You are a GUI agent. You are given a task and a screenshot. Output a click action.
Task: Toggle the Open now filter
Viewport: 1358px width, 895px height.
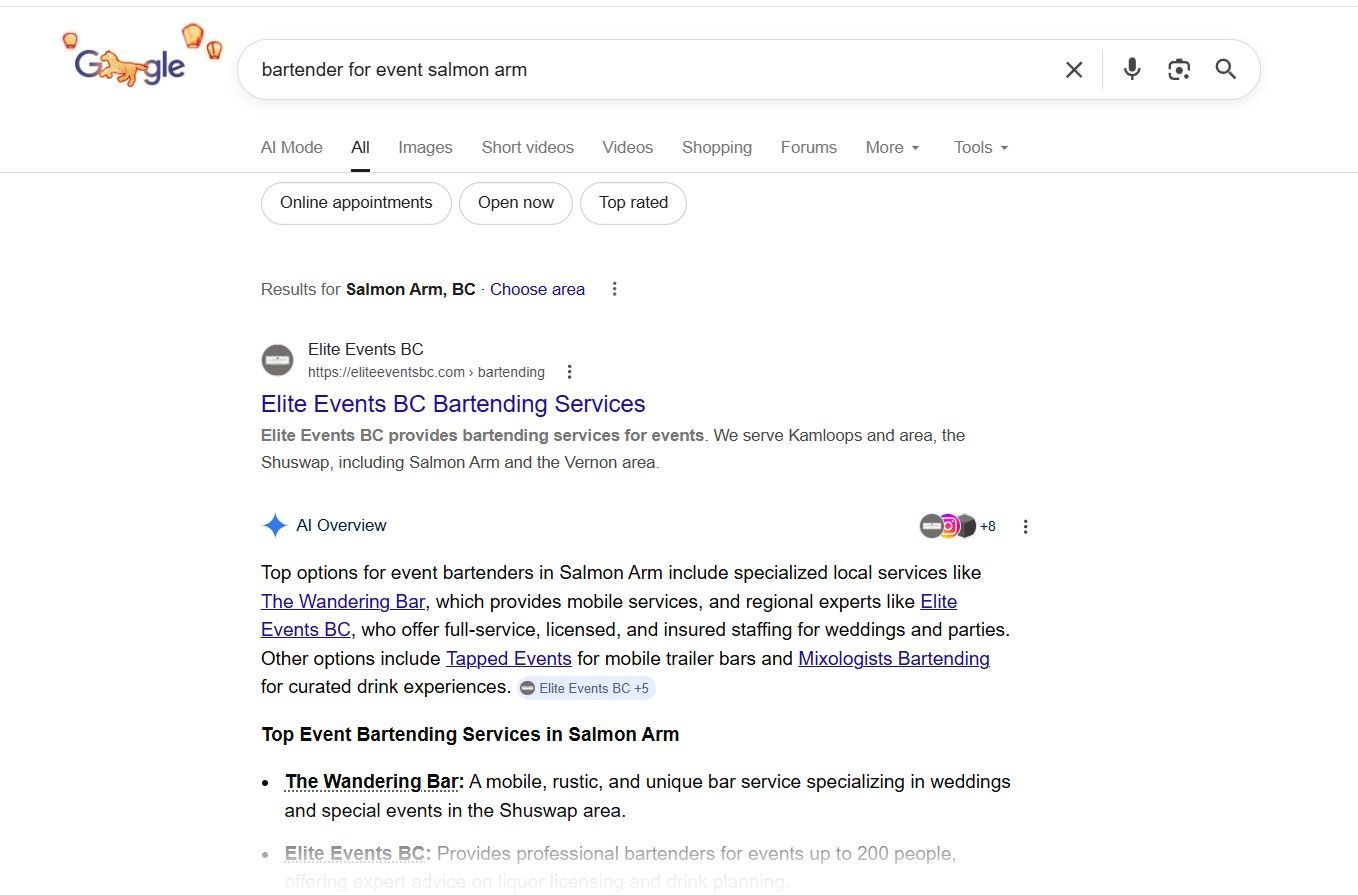coord(515,203)
